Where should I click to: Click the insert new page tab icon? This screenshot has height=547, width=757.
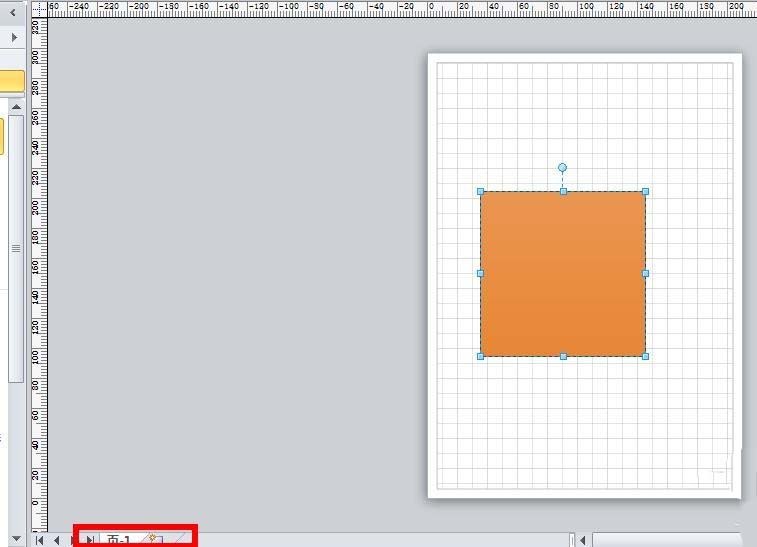coord(154,540)
